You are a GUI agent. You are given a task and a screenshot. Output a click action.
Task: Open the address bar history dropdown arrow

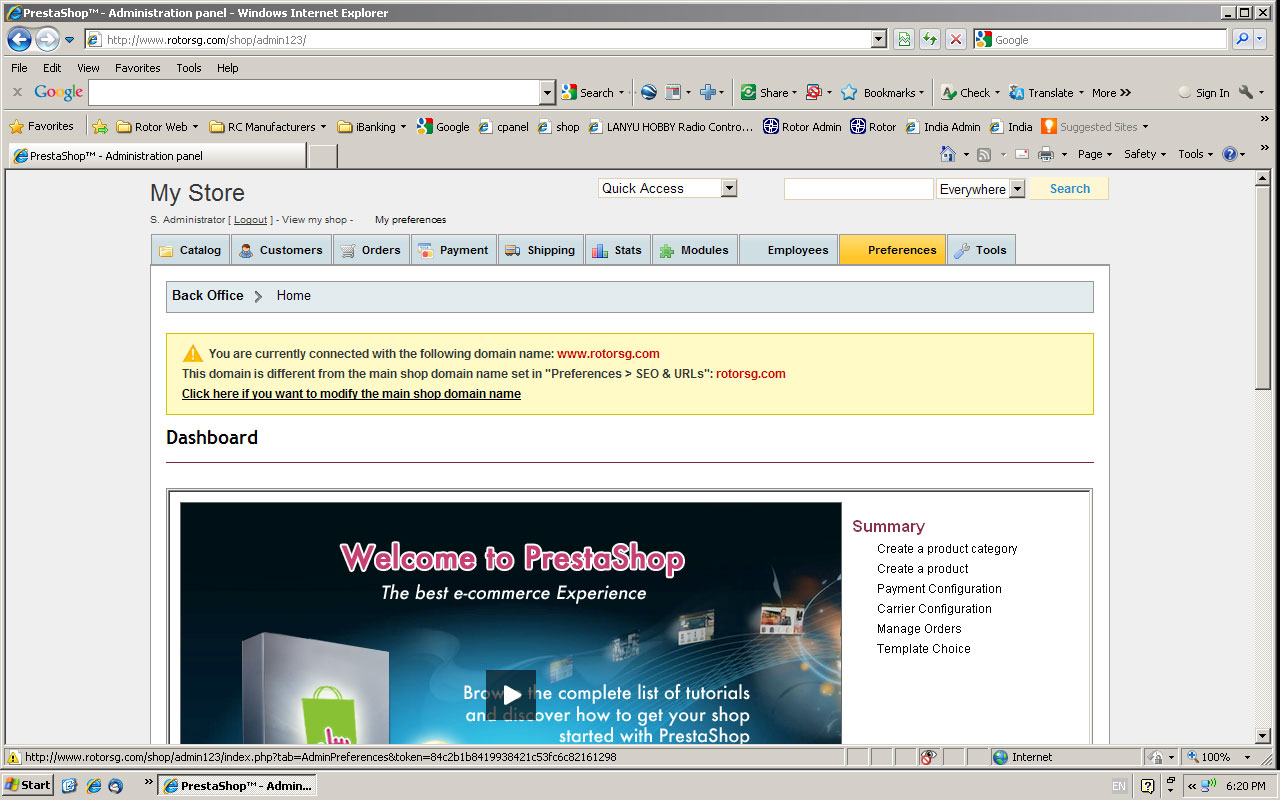879,40
